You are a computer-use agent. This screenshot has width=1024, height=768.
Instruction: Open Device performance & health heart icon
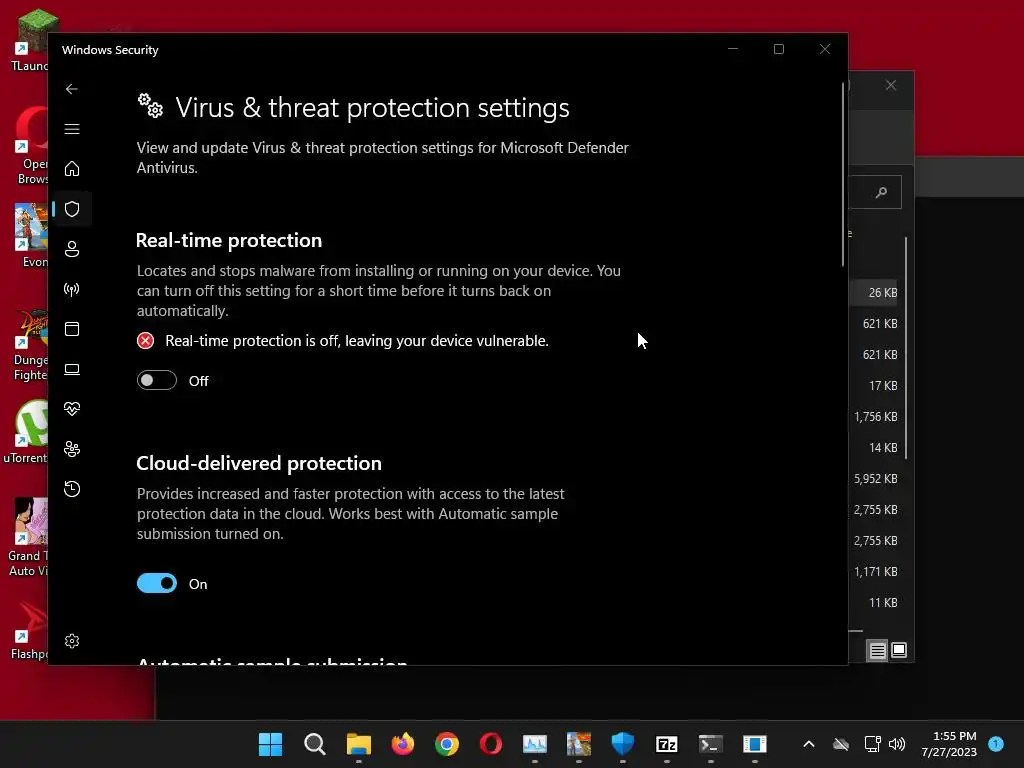pyautogui.click(x=72, y=409)
